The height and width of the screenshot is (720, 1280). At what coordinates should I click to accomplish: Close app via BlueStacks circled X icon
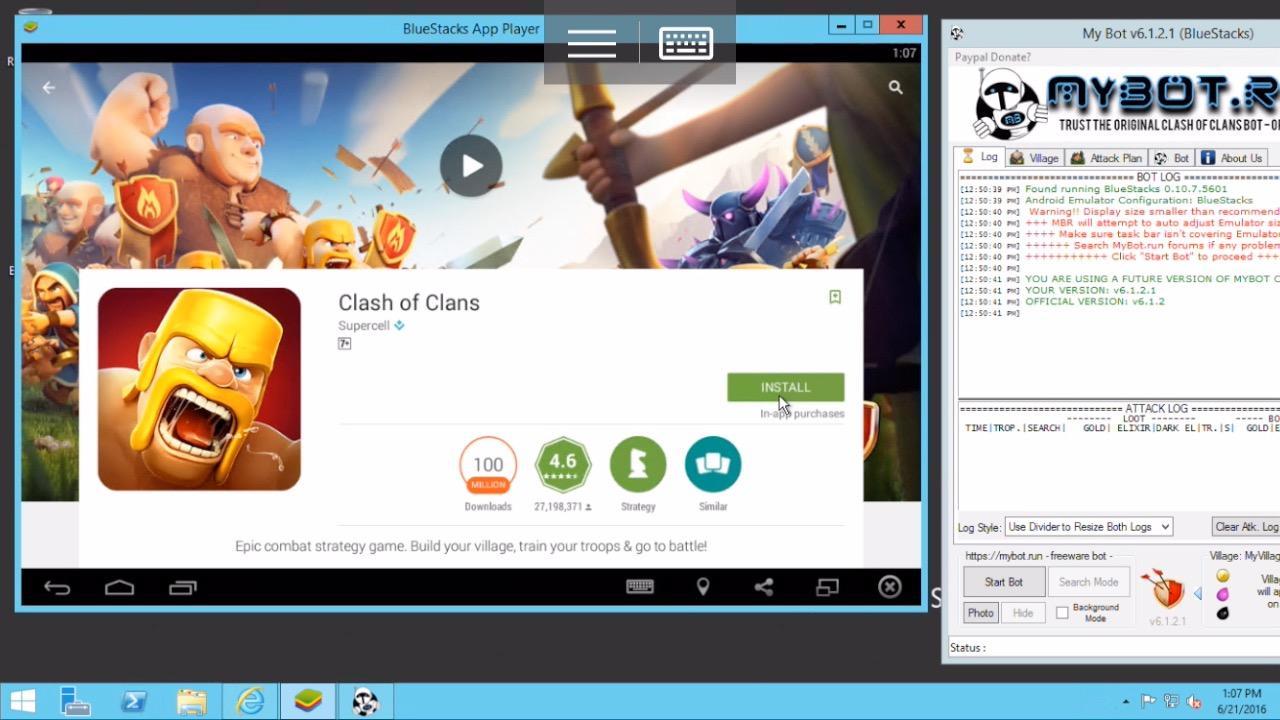pyautogui.click(x=890, y=587)
